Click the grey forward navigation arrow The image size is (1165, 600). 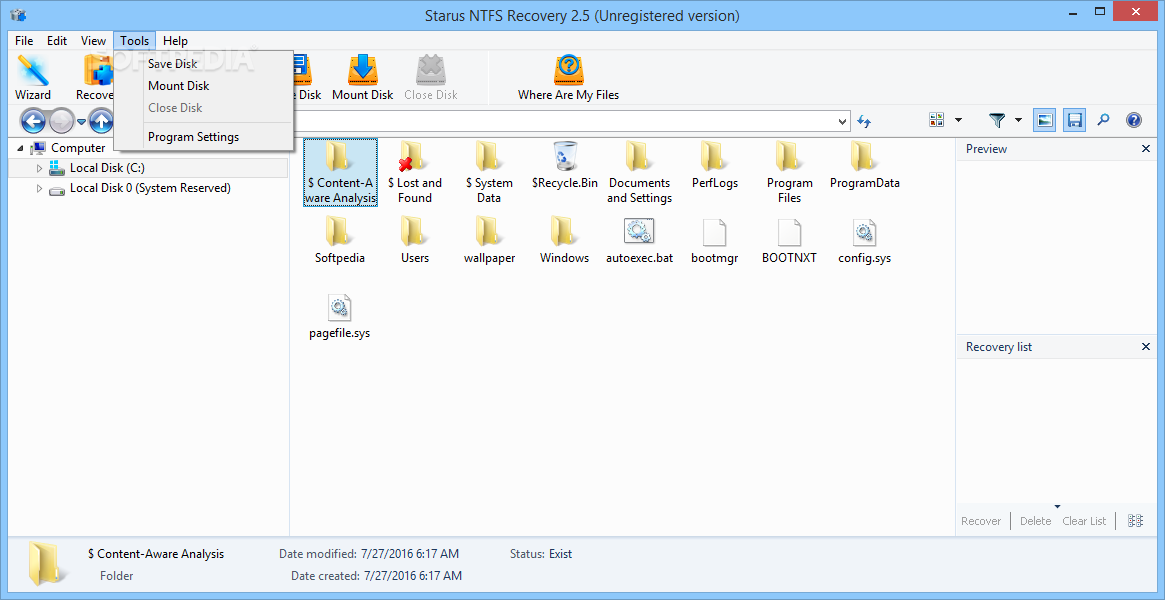pos(62,120)
